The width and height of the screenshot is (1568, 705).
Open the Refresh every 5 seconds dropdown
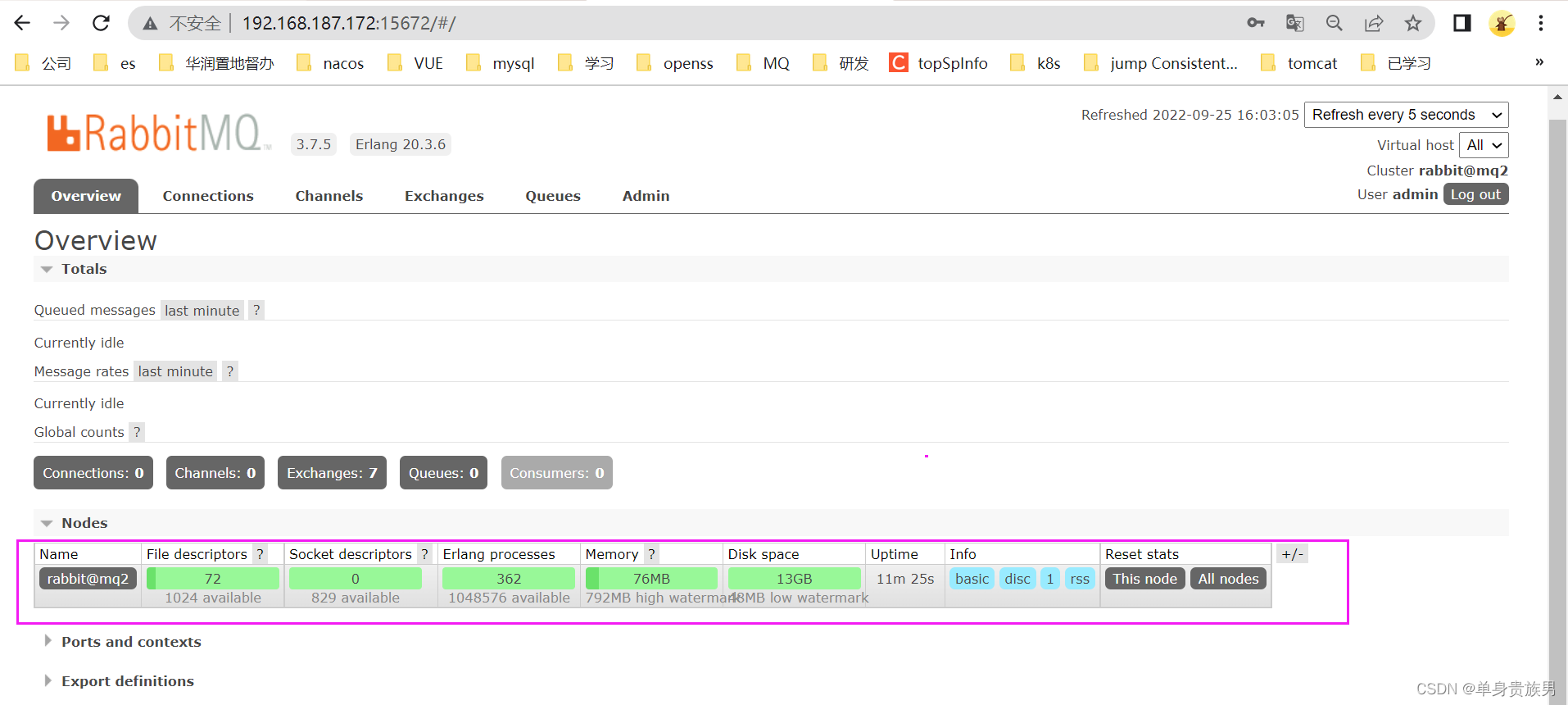pos(1406,115)
